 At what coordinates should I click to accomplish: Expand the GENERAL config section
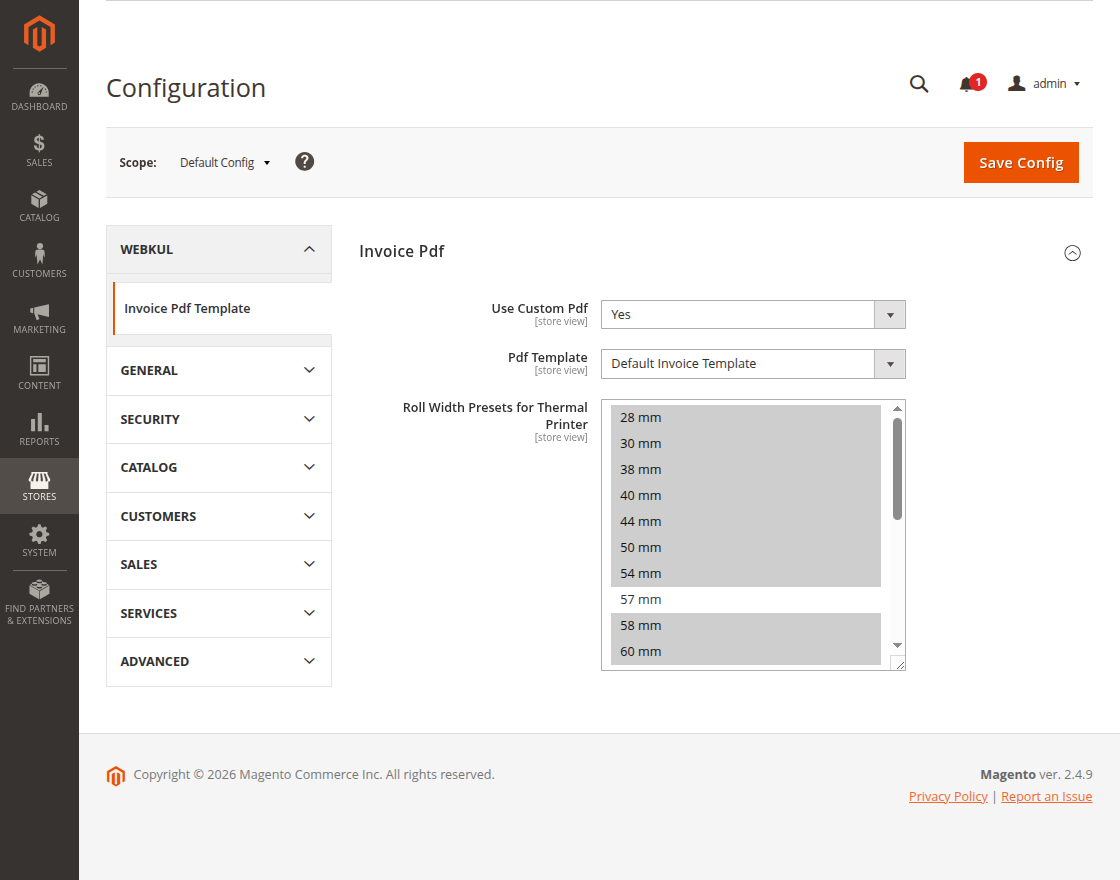[219, 371]
